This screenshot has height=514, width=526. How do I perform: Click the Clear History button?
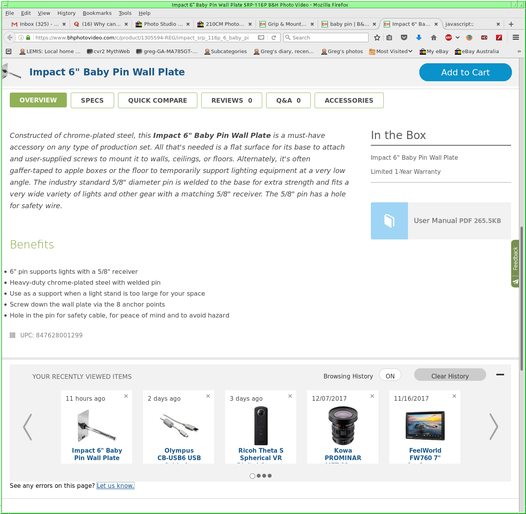(450, 376)
